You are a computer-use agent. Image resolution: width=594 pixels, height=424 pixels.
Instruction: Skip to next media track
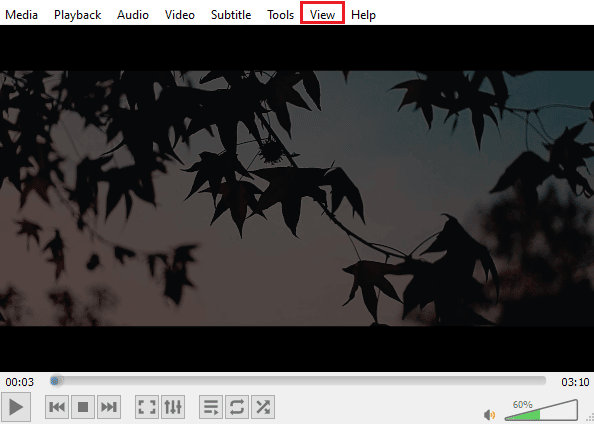point(109,407)
